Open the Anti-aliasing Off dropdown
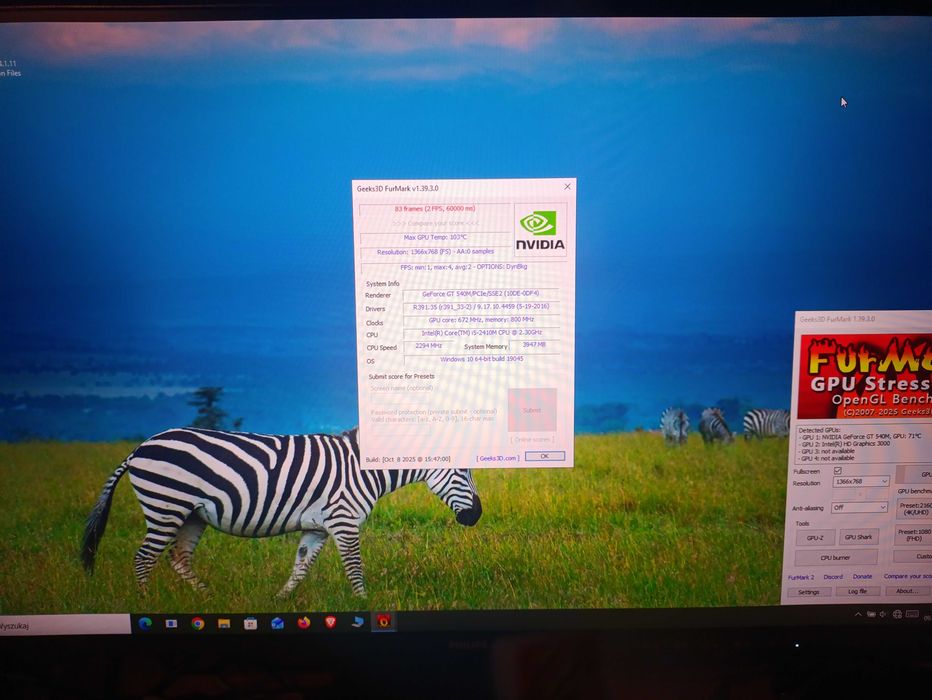 point(859,507)
